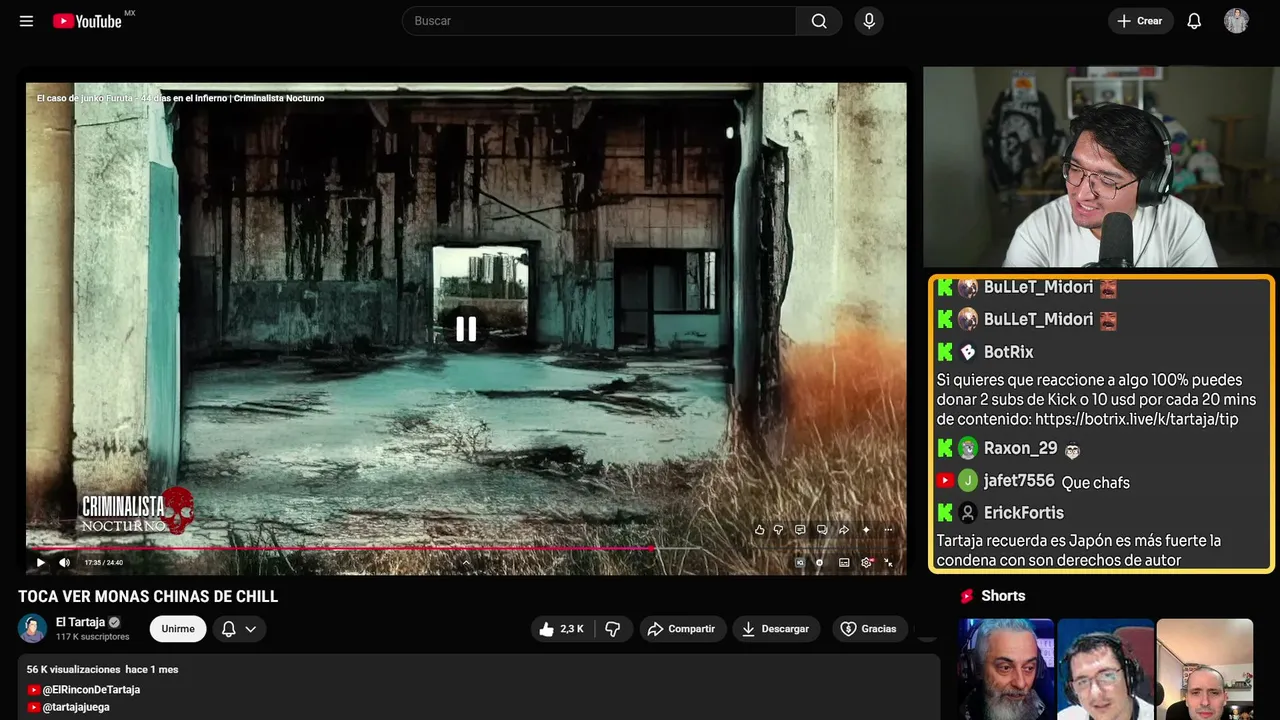Focus the Buscar search field
This screenshot has width=1280, height=720.
click(x=599, y=21)
